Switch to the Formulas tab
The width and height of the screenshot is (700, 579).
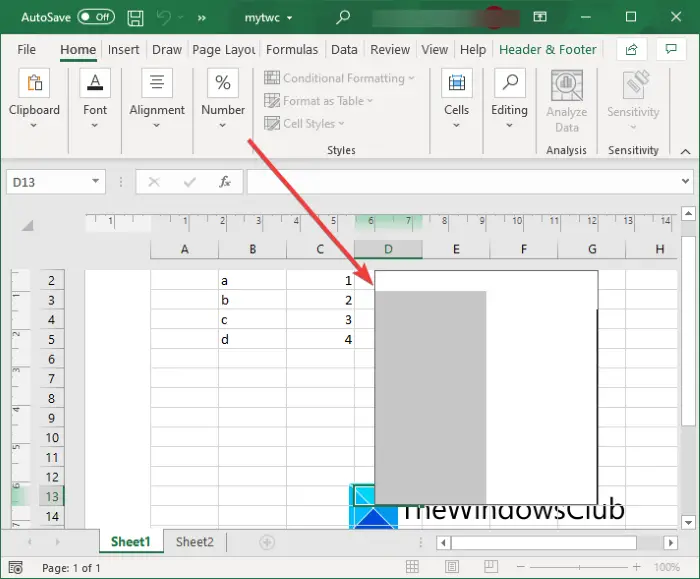tap(292, 49)
